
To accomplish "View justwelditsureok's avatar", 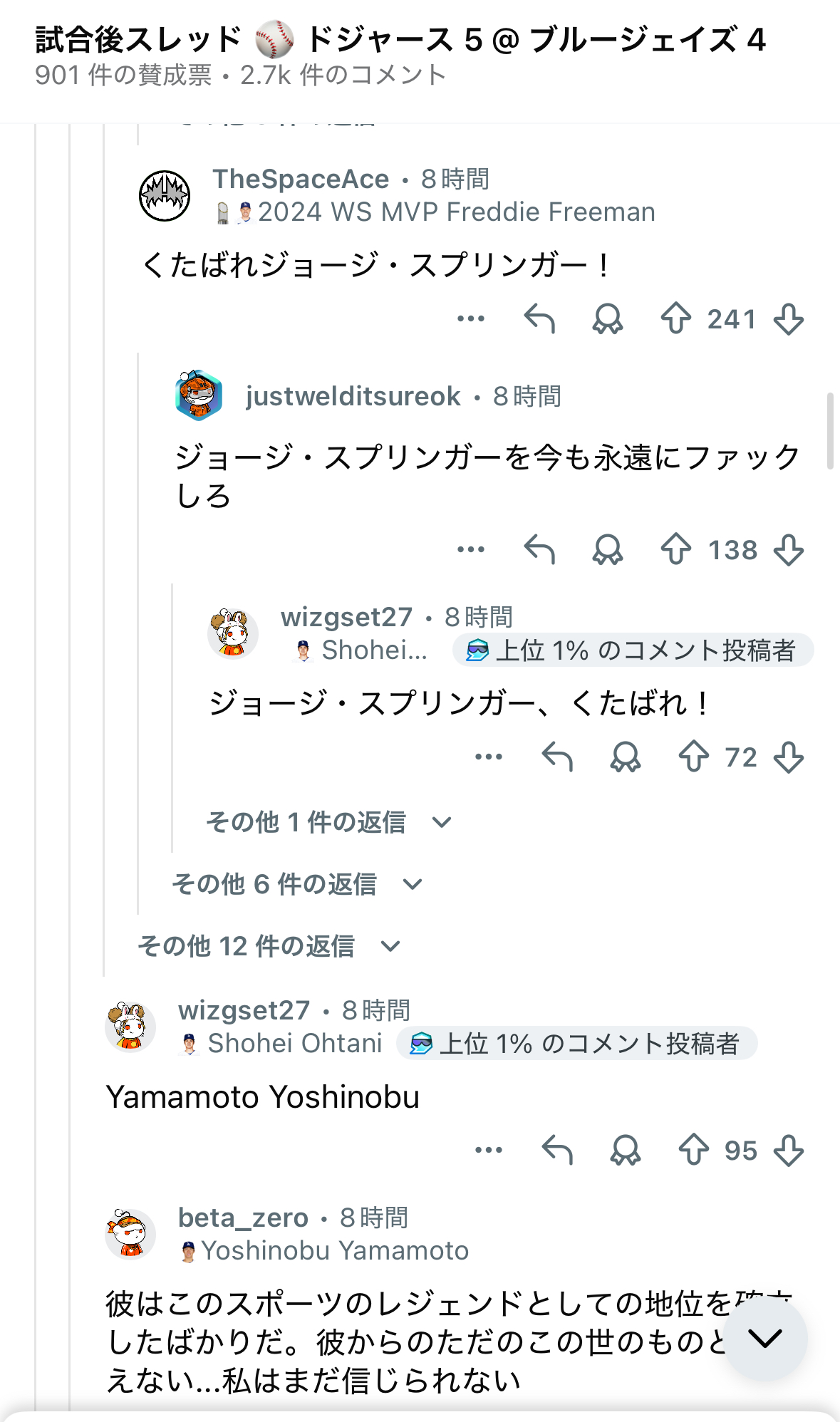I will coord(199,395).
